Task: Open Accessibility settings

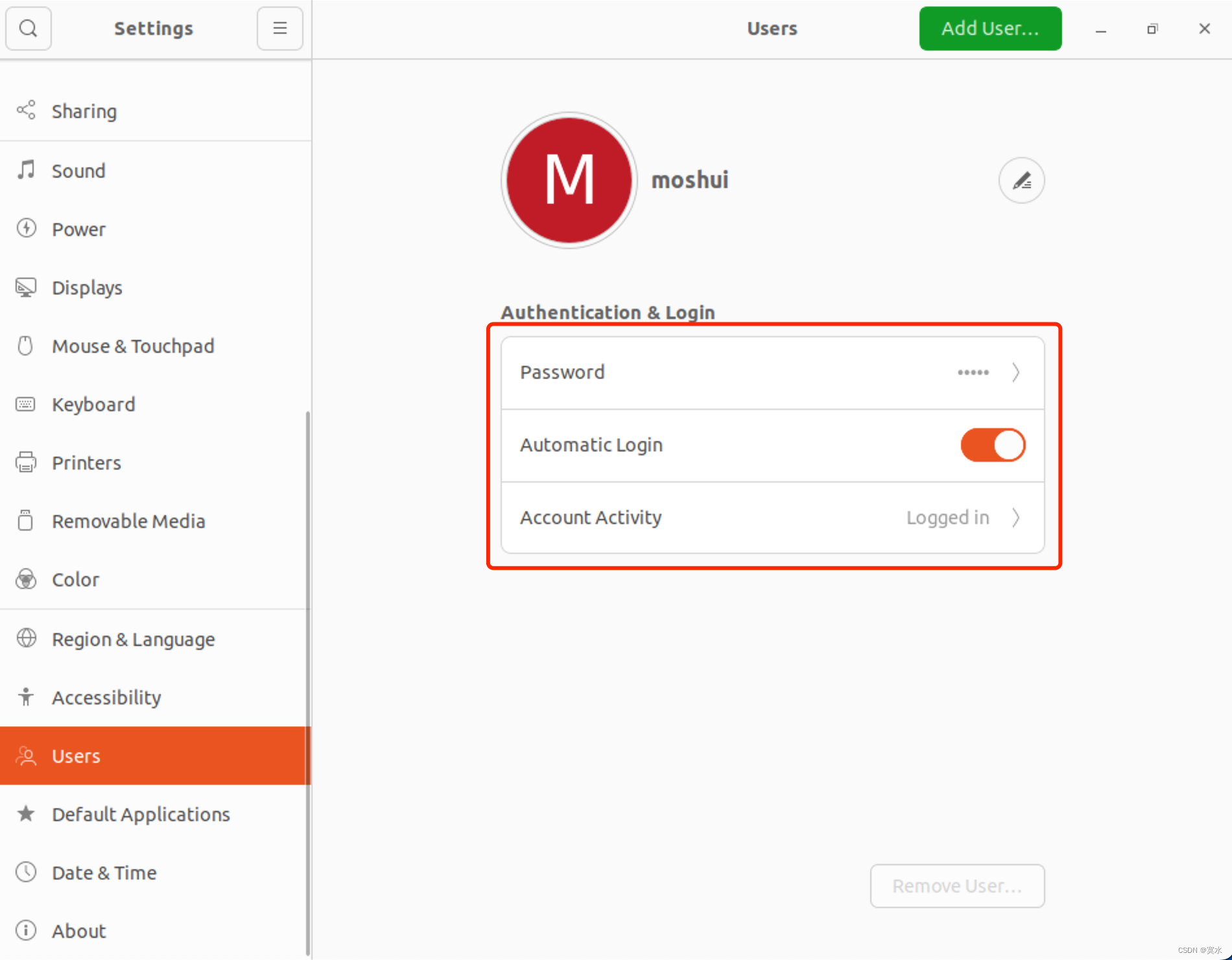Action: pyautogui.click(x=156, y=697)
